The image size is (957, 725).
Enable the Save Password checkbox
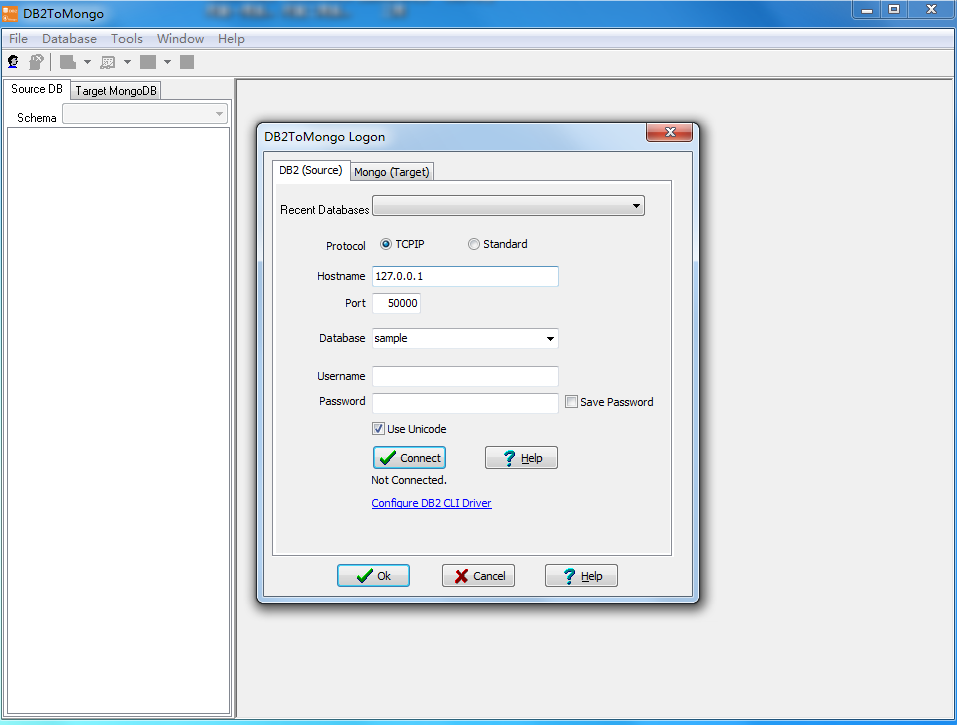click(x=571, y=402)
